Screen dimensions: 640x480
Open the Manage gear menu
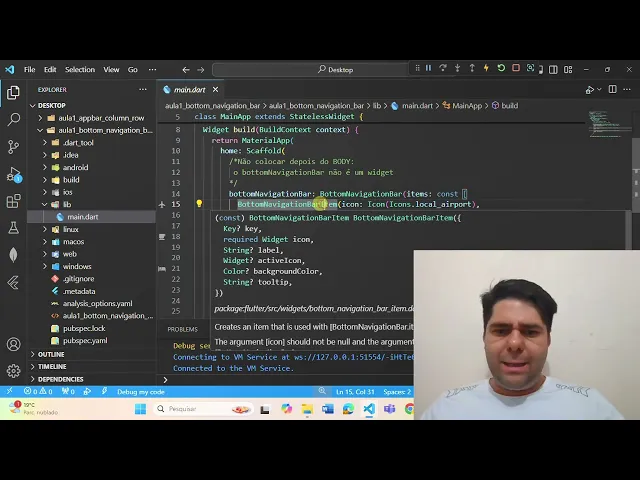[13, 371]
